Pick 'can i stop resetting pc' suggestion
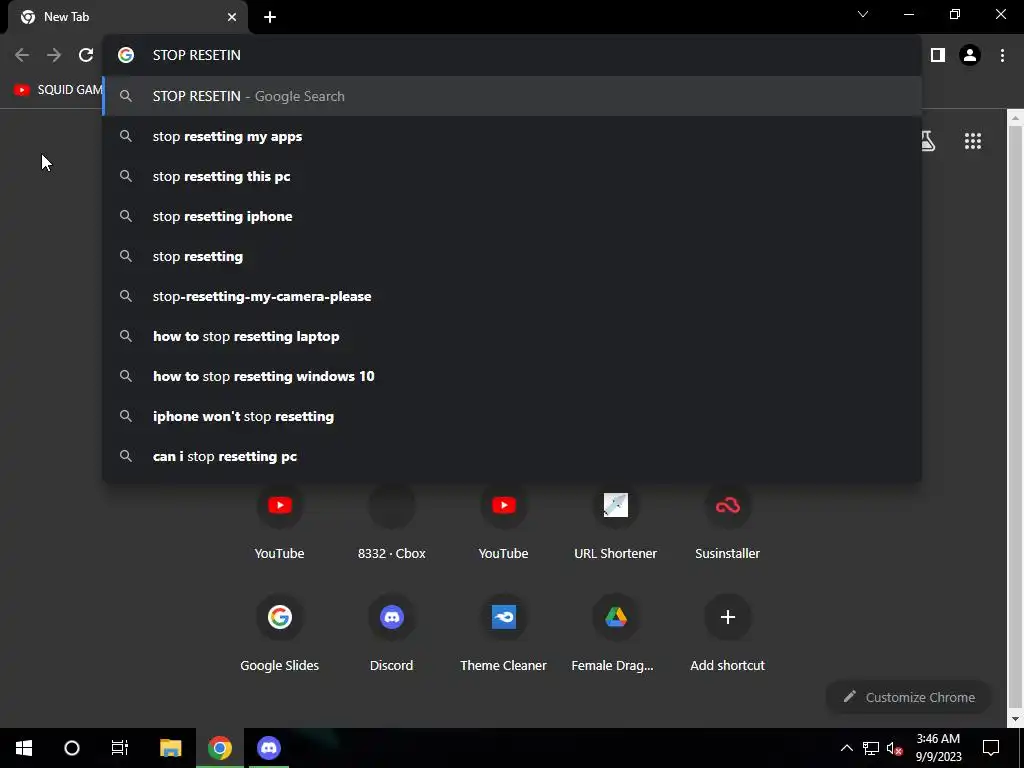Viewport: 1024px width, 768px height. [x=512, y=456]
